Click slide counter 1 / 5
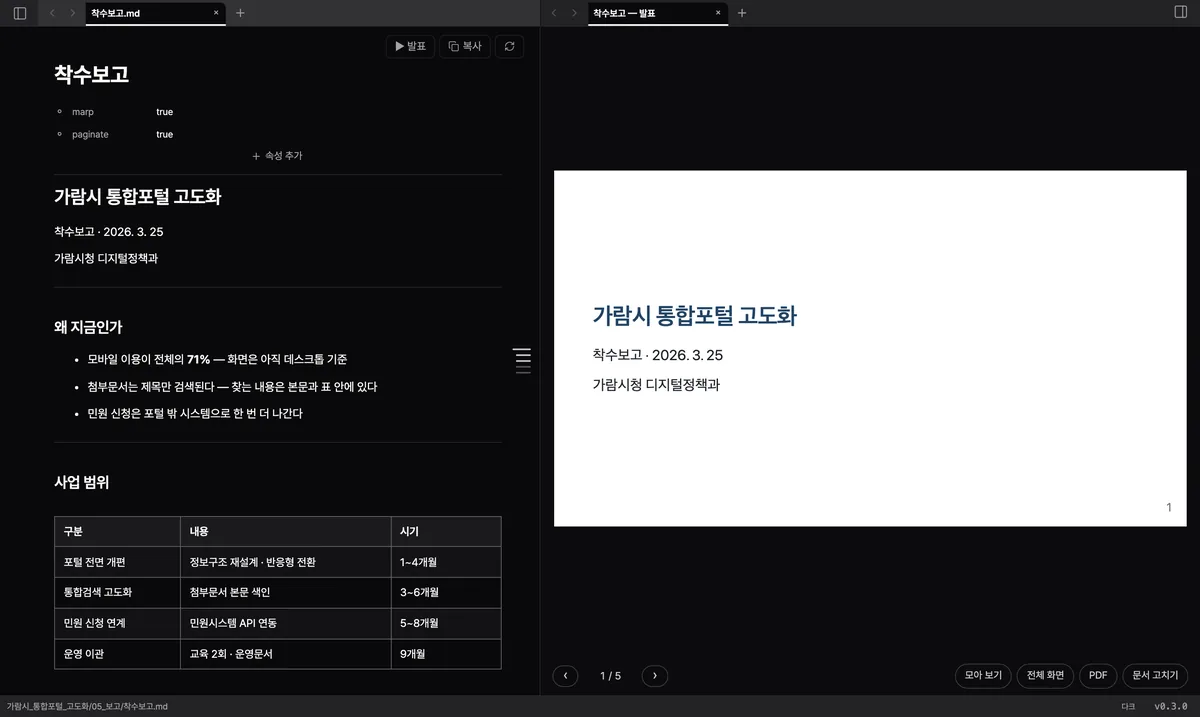The width and height of the screenshot is (1200, 717). [x=610, y=676]
